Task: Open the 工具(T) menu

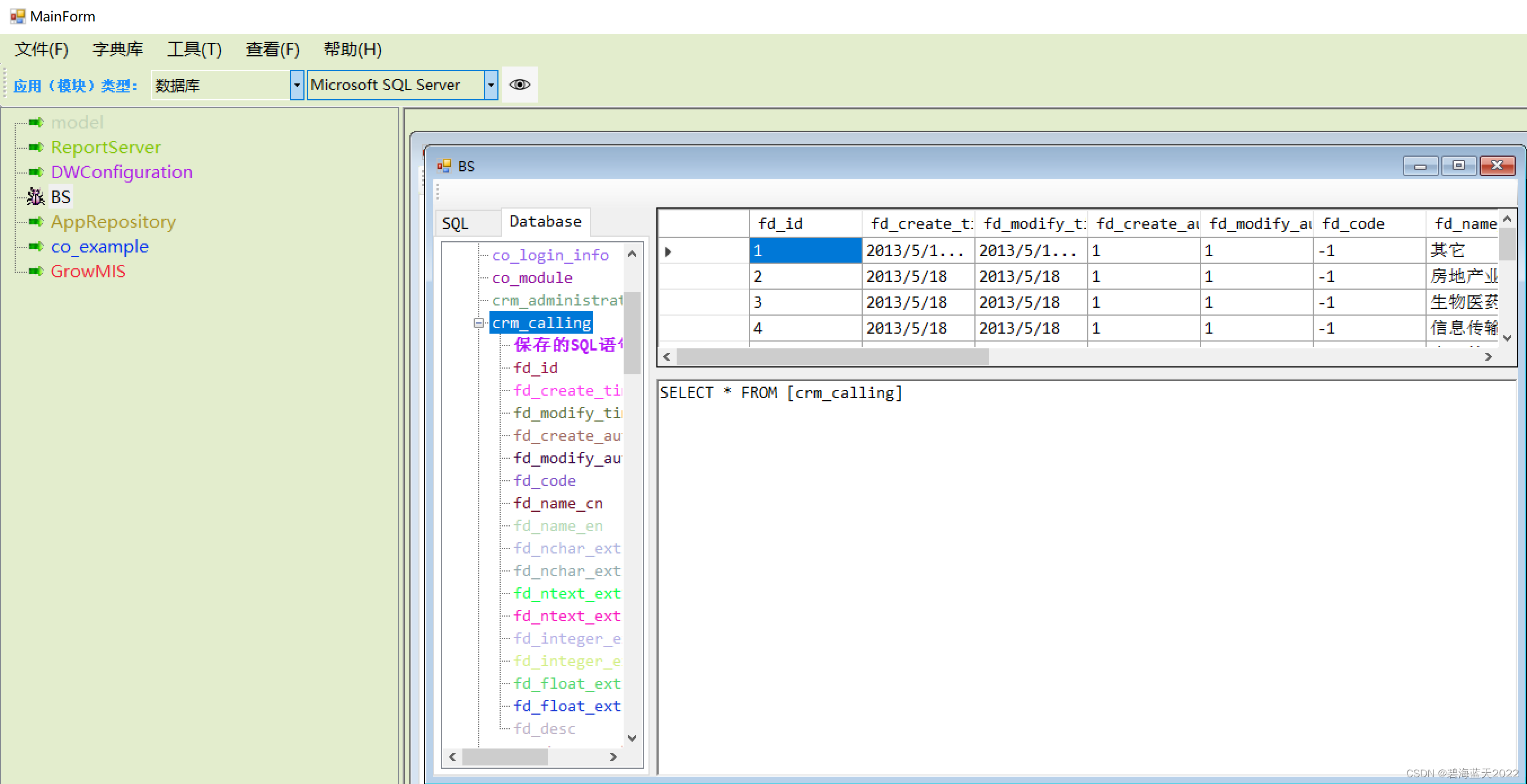Action: pyautogui.click(x=194, y=49)
